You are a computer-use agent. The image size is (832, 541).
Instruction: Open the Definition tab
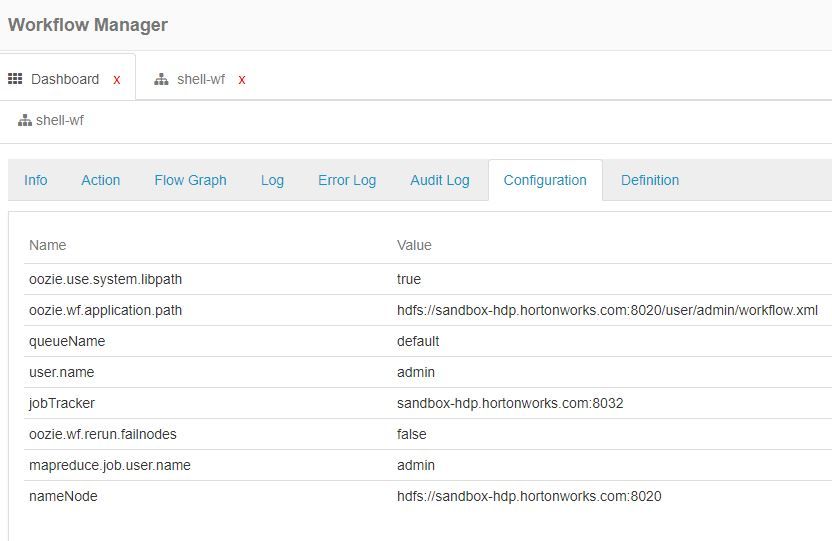(x=650, y=180)
